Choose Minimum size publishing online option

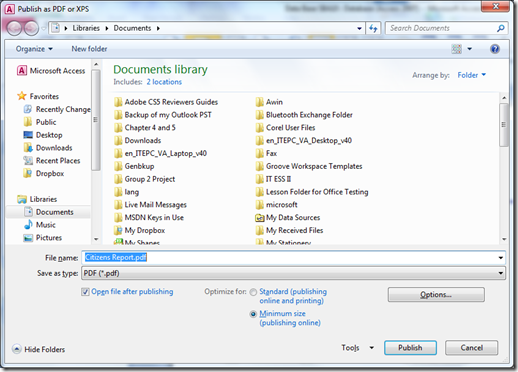click(x=253, y=314)
